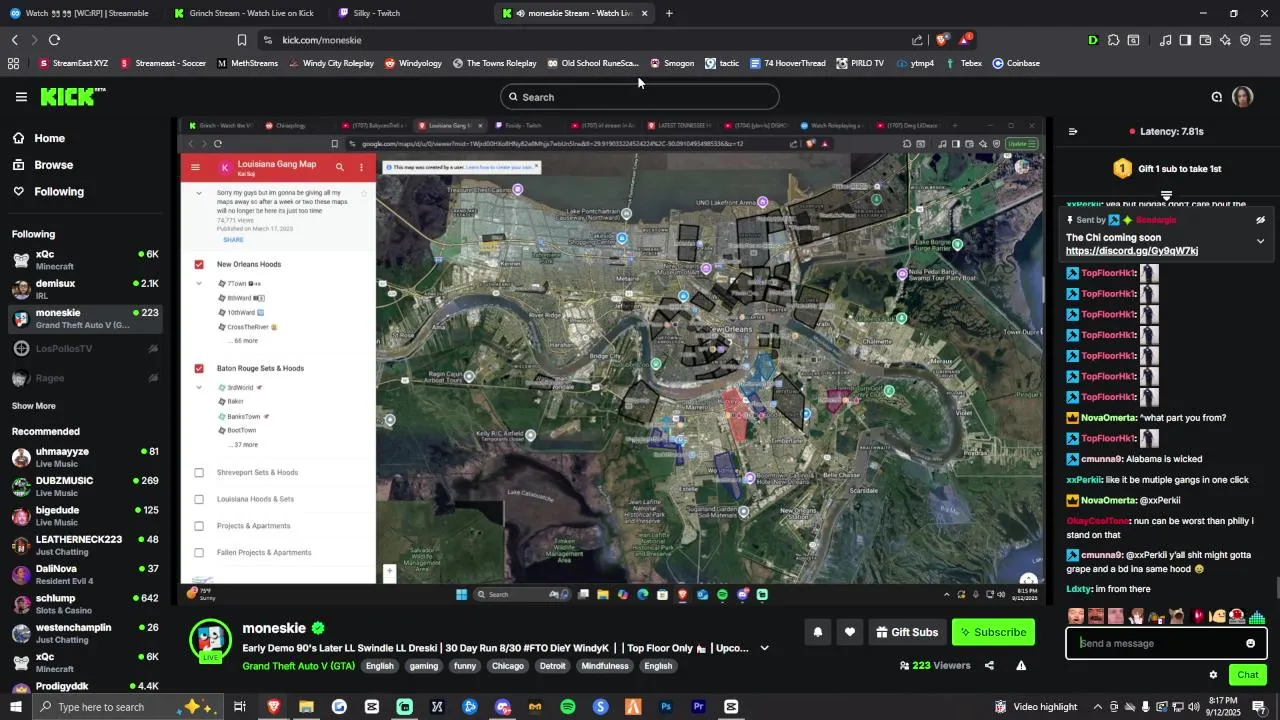This screenshot has height=720, width=1280.
Task: Open user avatar menu in Kick header
Action: 1243,97
